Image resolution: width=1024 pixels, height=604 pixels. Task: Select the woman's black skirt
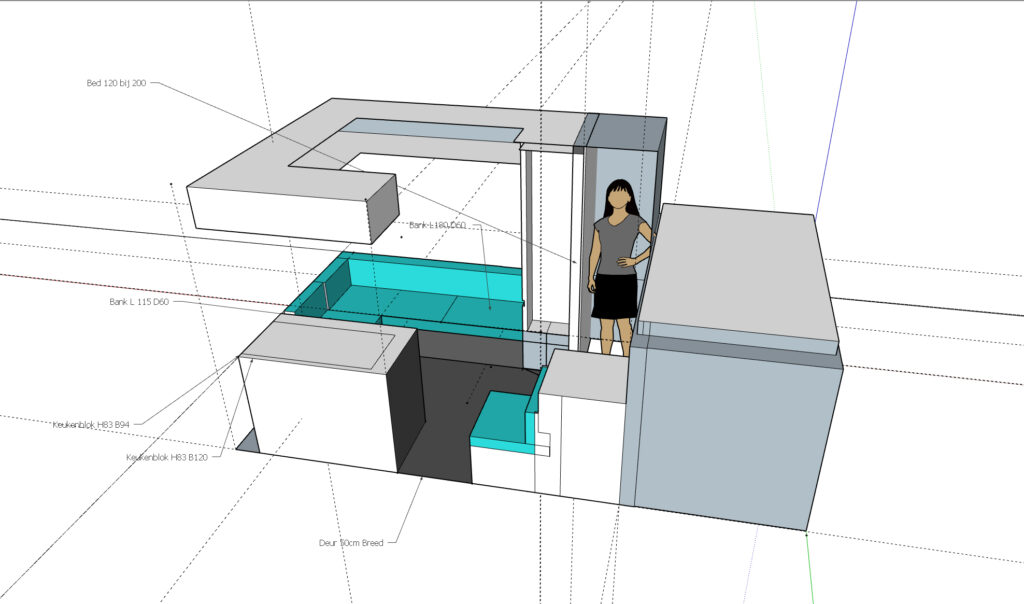(x=615, y=296)
